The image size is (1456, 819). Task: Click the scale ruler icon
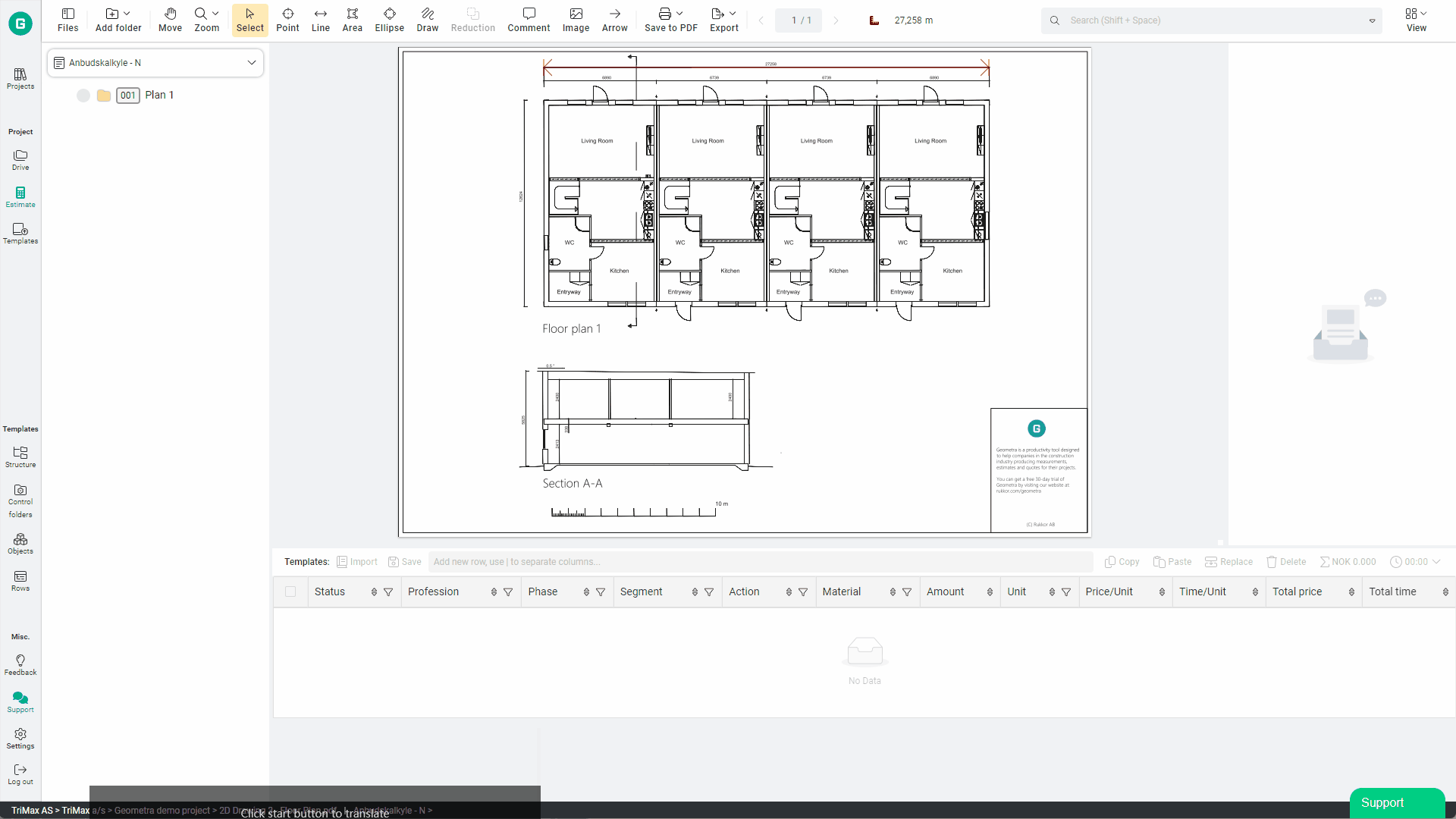(x=874, y=20)
